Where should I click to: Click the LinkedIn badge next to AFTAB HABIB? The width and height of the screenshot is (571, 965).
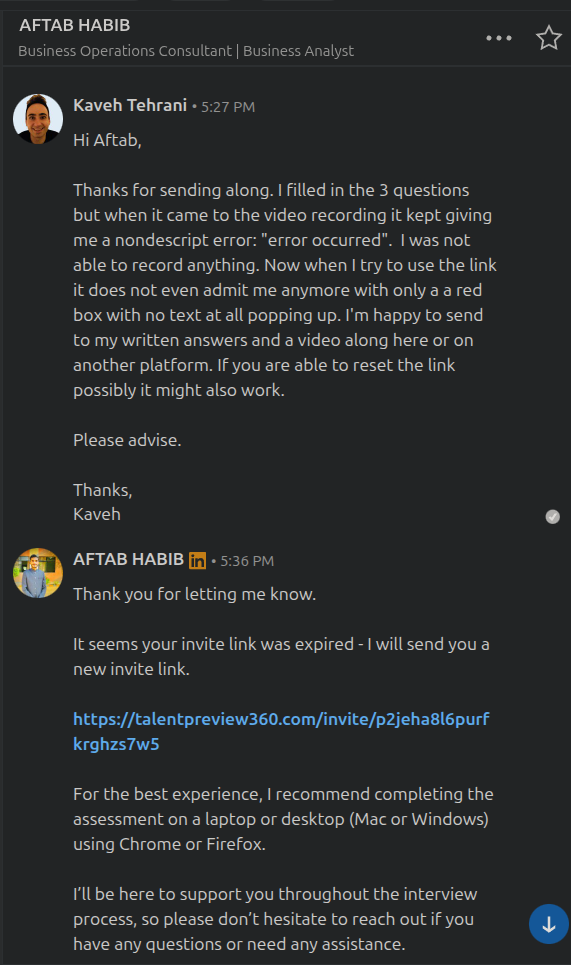point(198,560)
